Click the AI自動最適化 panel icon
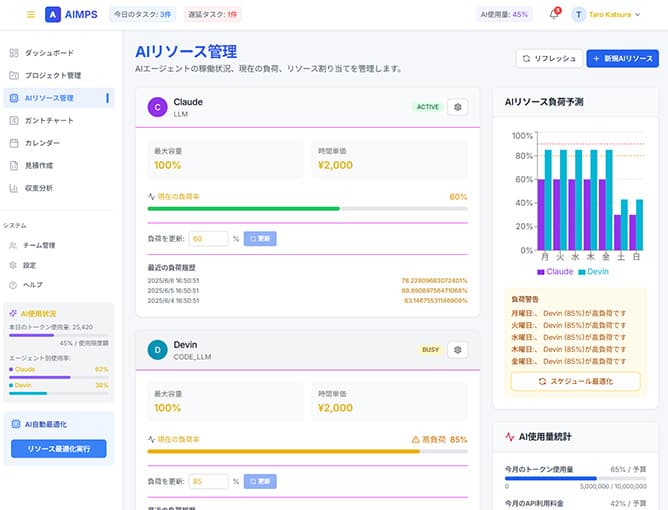Viewport: 668px width, 510px height. [16, 424]
